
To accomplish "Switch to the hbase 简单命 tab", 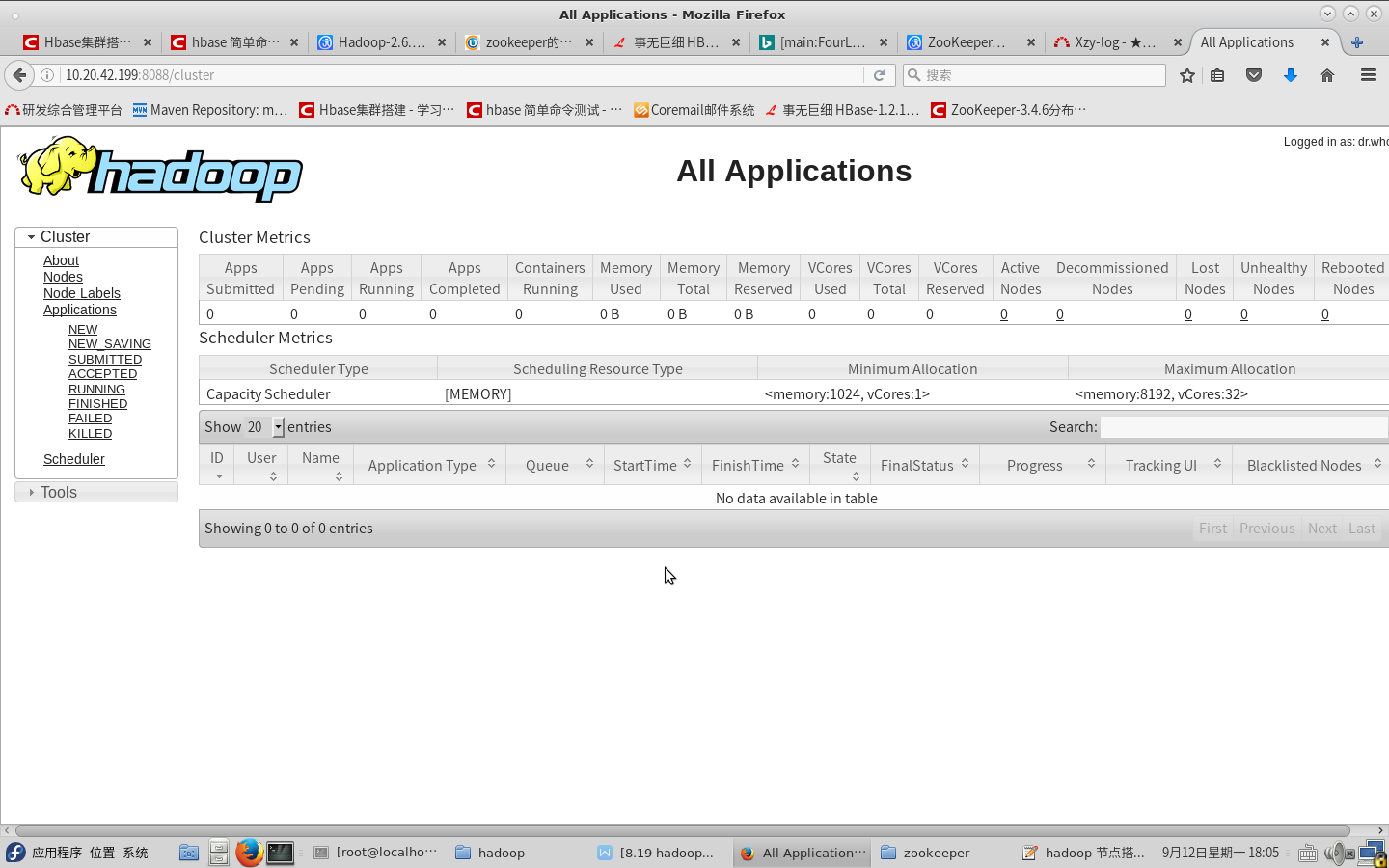I will (234, 42).
